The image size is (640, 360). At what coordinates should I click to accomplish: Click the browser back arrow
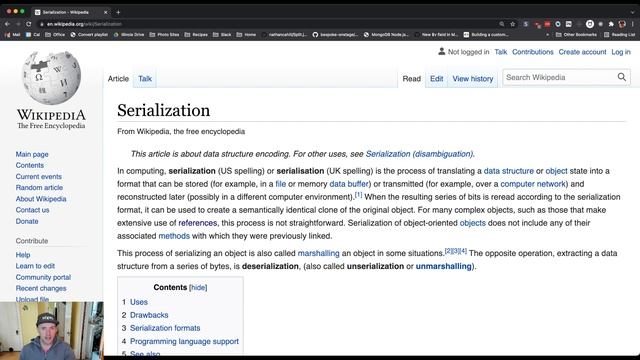[x=7, y=24]
